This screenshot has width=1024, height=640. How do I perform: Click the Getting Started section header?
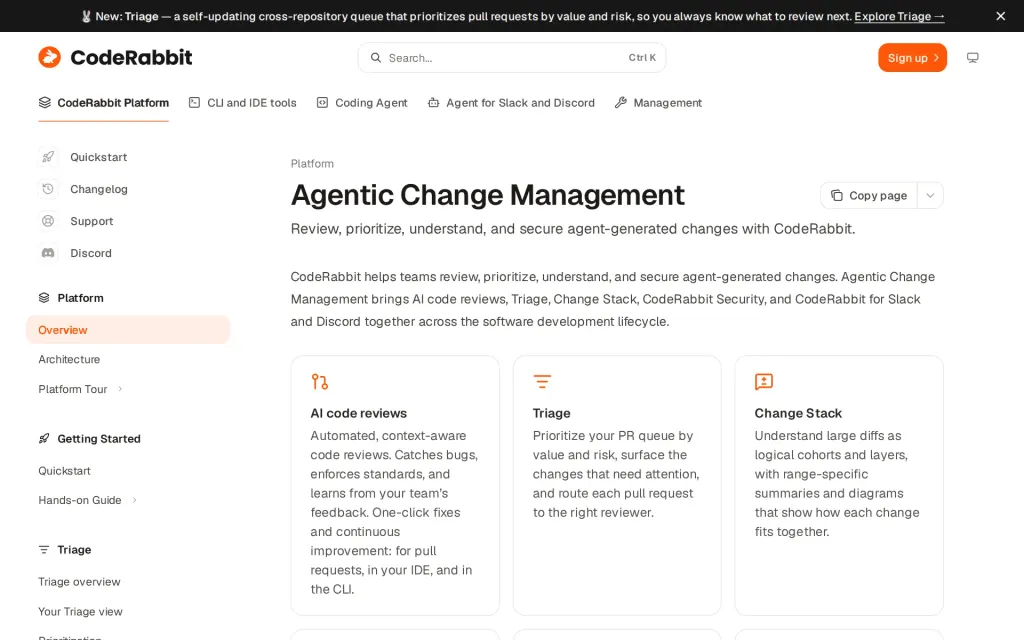point(99,439)
